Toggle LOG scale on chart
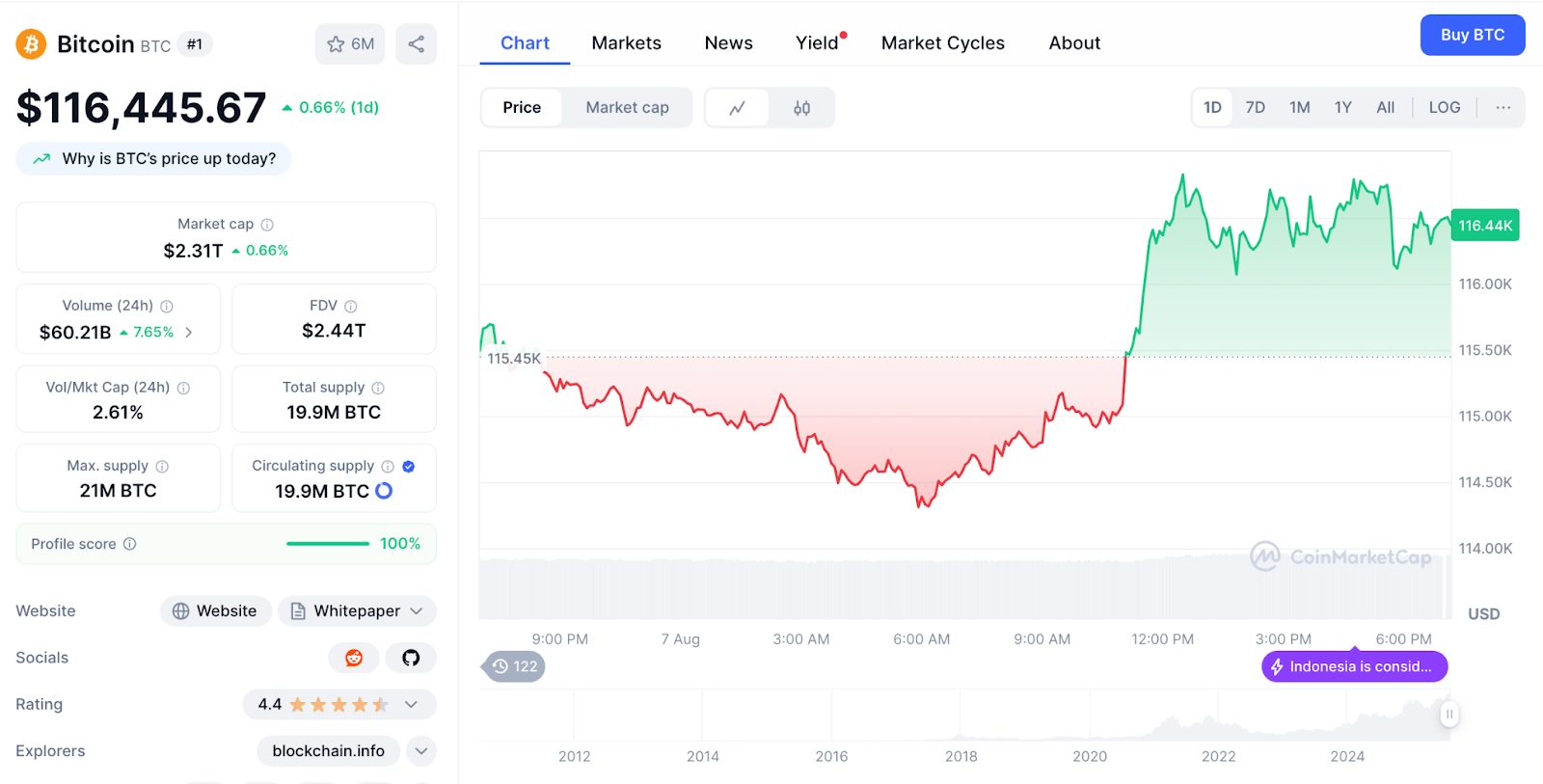This screenshot has width=1543, height=784. tap(1444, 107)
